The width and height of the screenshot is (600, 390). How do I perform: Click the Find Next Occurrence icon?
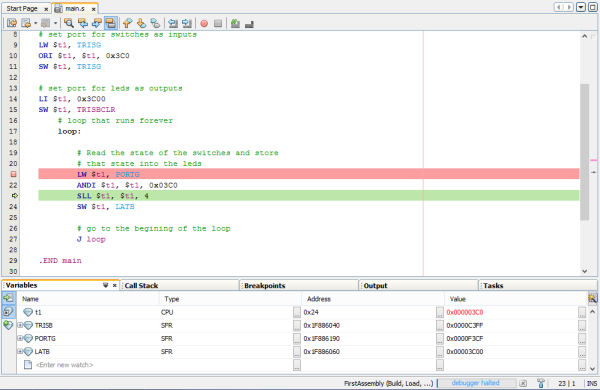click(x=96, y=23)
